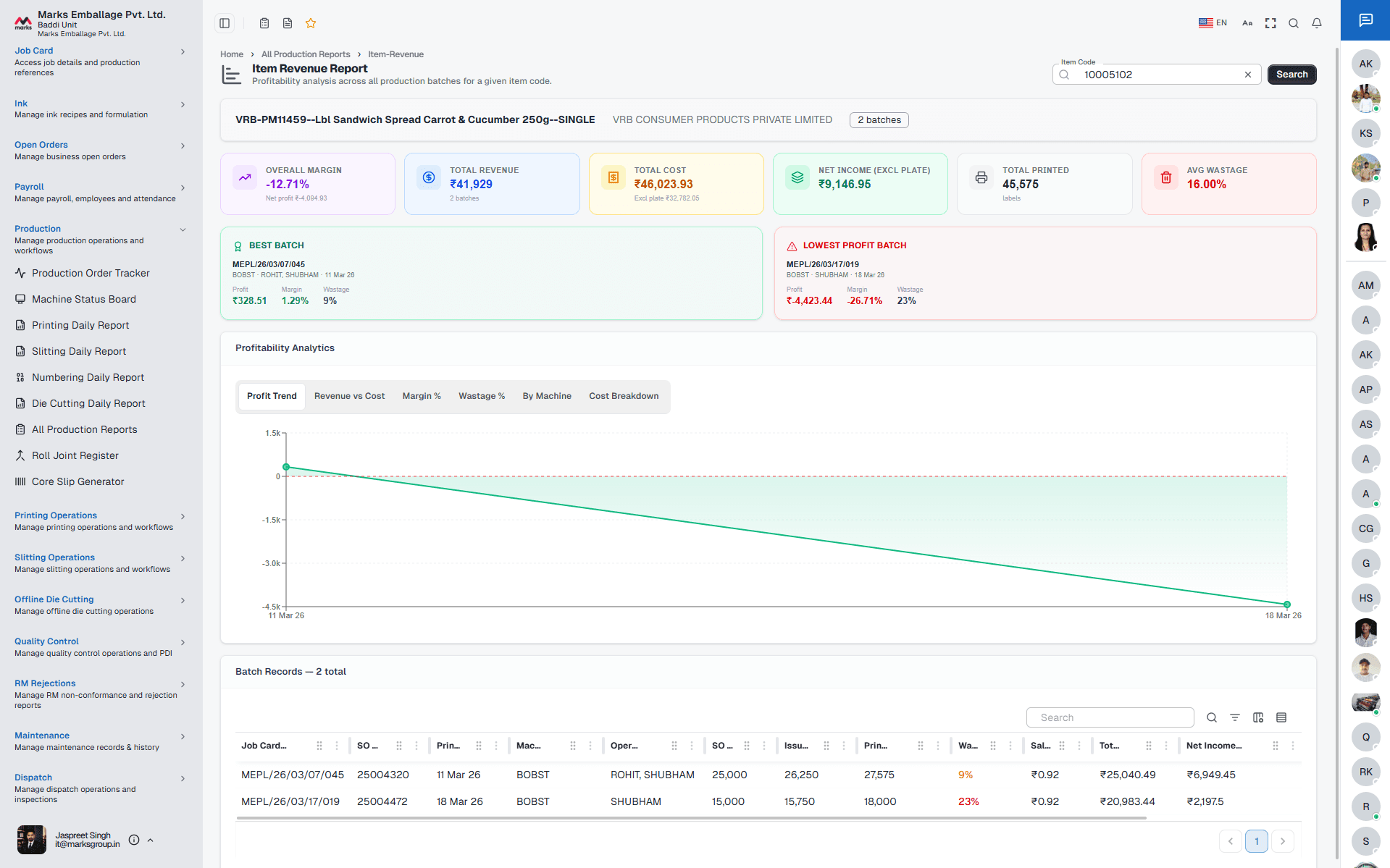Switch to Margin % tab
The width and height of the screenshot is (1390, 868).
coord(422,396)
